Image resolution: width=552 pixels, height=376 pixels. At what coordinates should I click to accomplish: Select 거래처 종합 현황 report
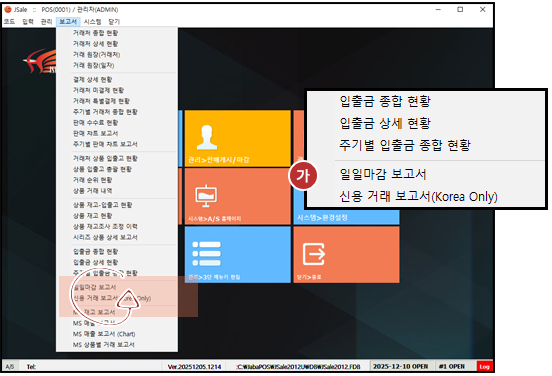pos(95,33)
